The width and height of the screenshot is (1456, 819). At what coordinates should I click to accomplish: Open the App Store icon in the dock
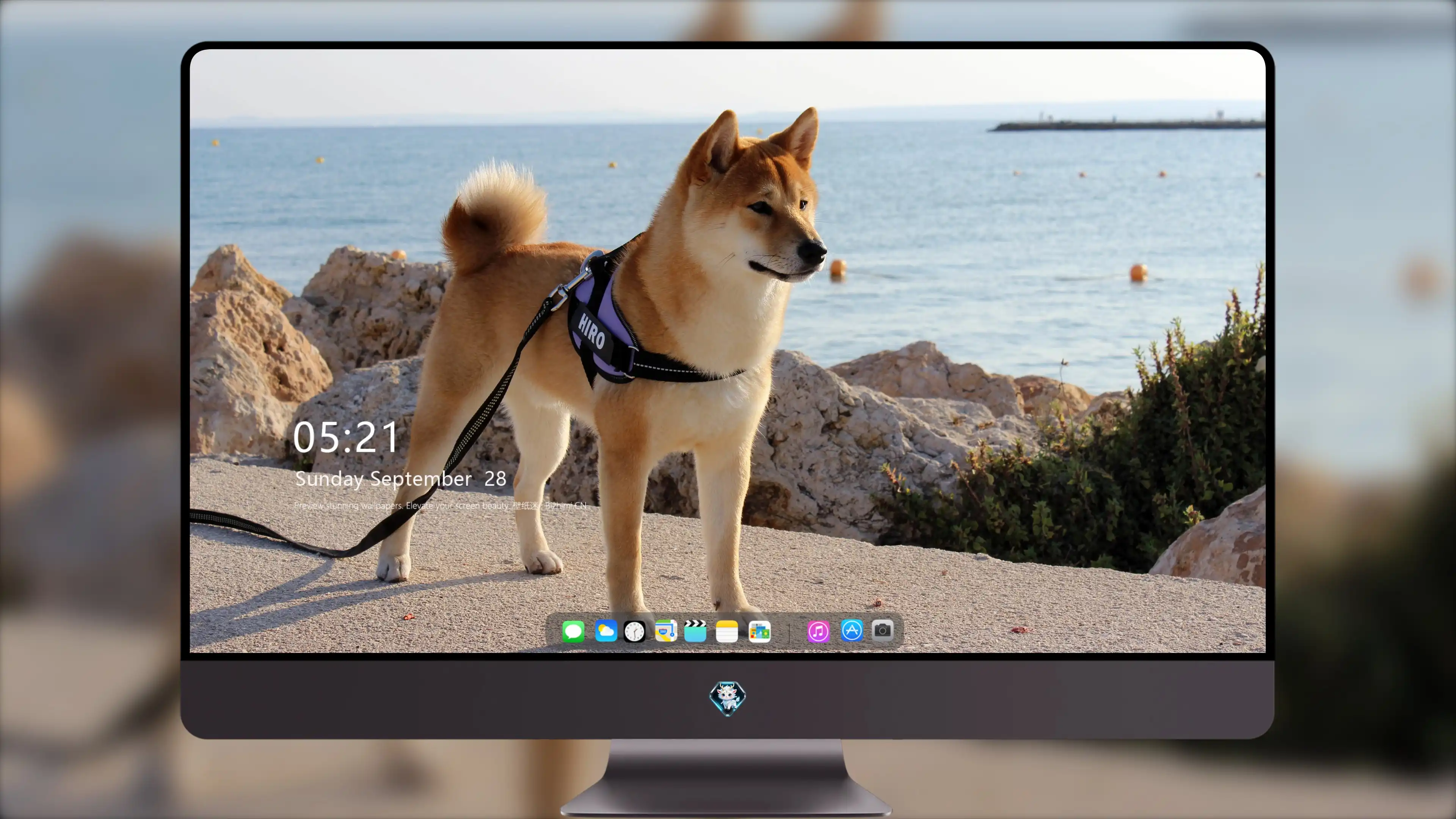852,630
